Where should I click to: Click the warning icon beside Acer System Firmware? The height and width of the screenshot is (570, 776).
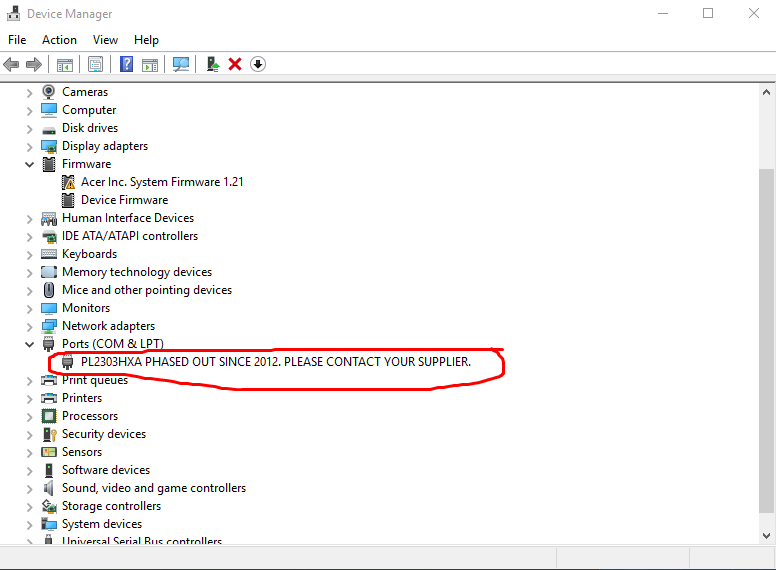68,182
